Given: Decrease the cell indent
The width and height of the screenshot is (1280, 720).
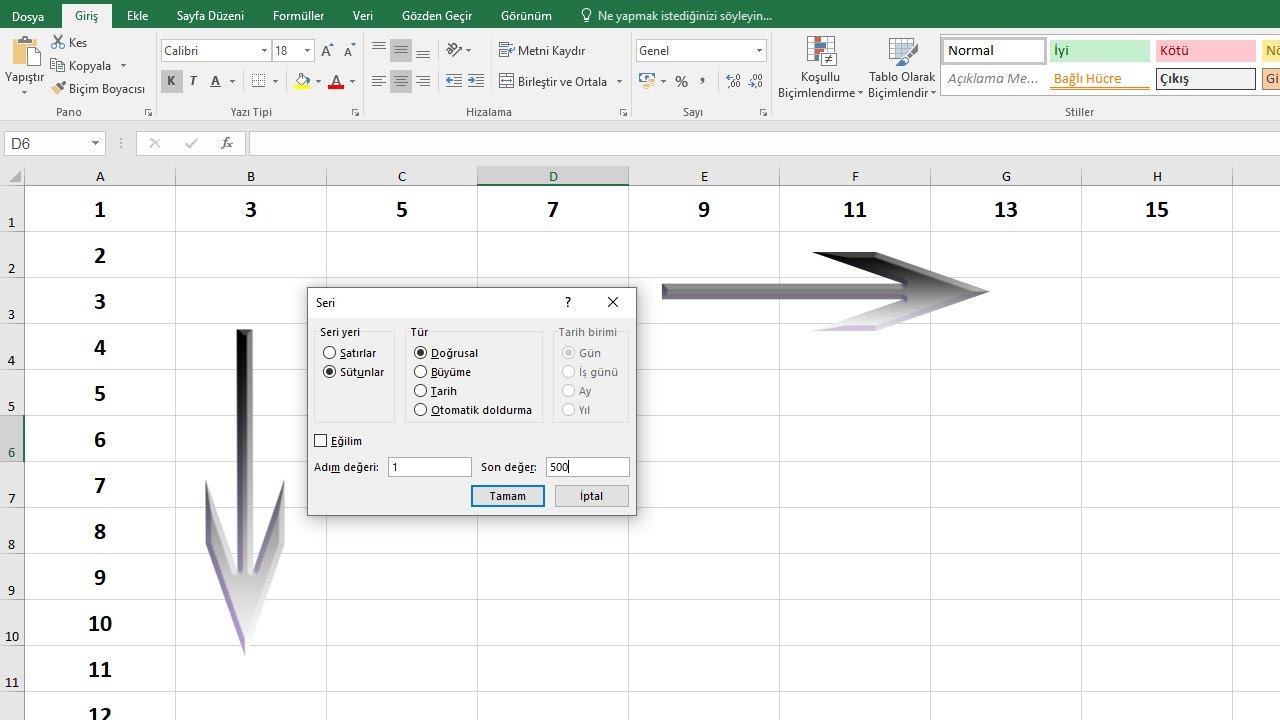Looking at the screenshot, I should click(x=454, y=82).
